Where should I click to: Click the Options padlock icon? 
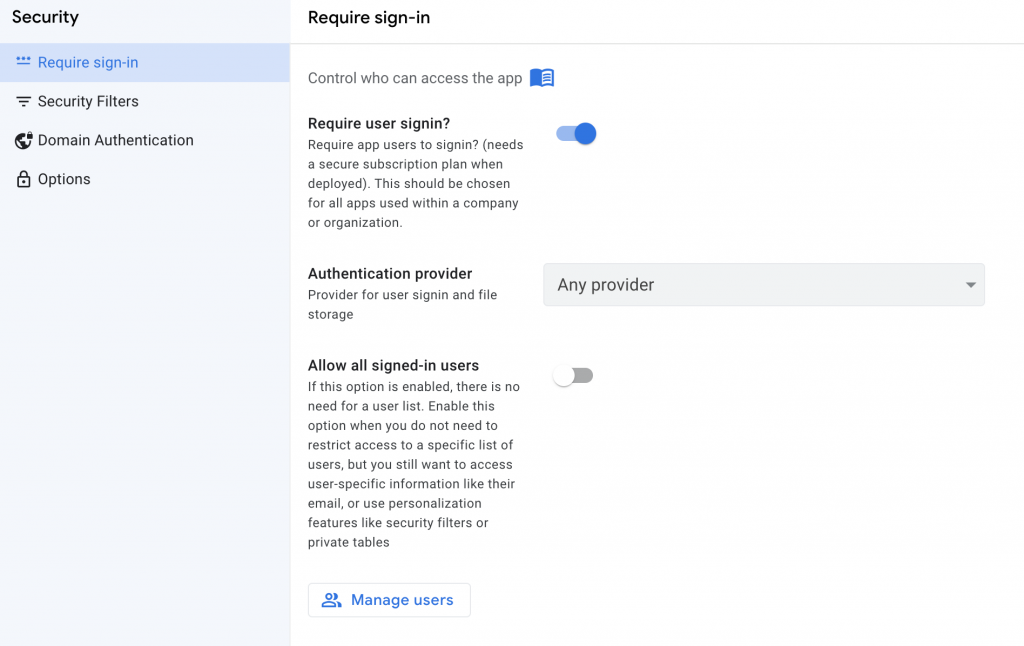click(23, 180)
